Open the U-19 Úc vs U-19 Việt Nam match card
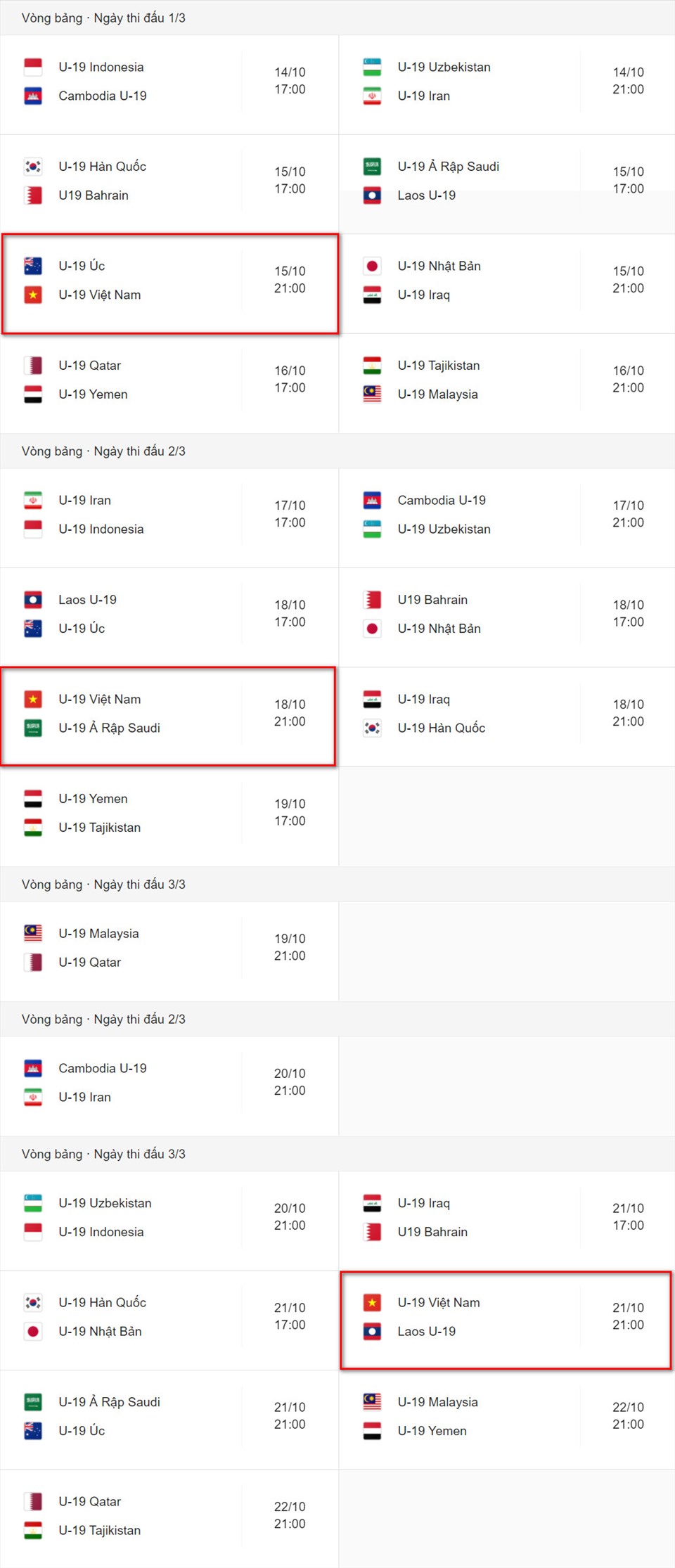Screen dimensions: 675x1568 coord(169,283)
